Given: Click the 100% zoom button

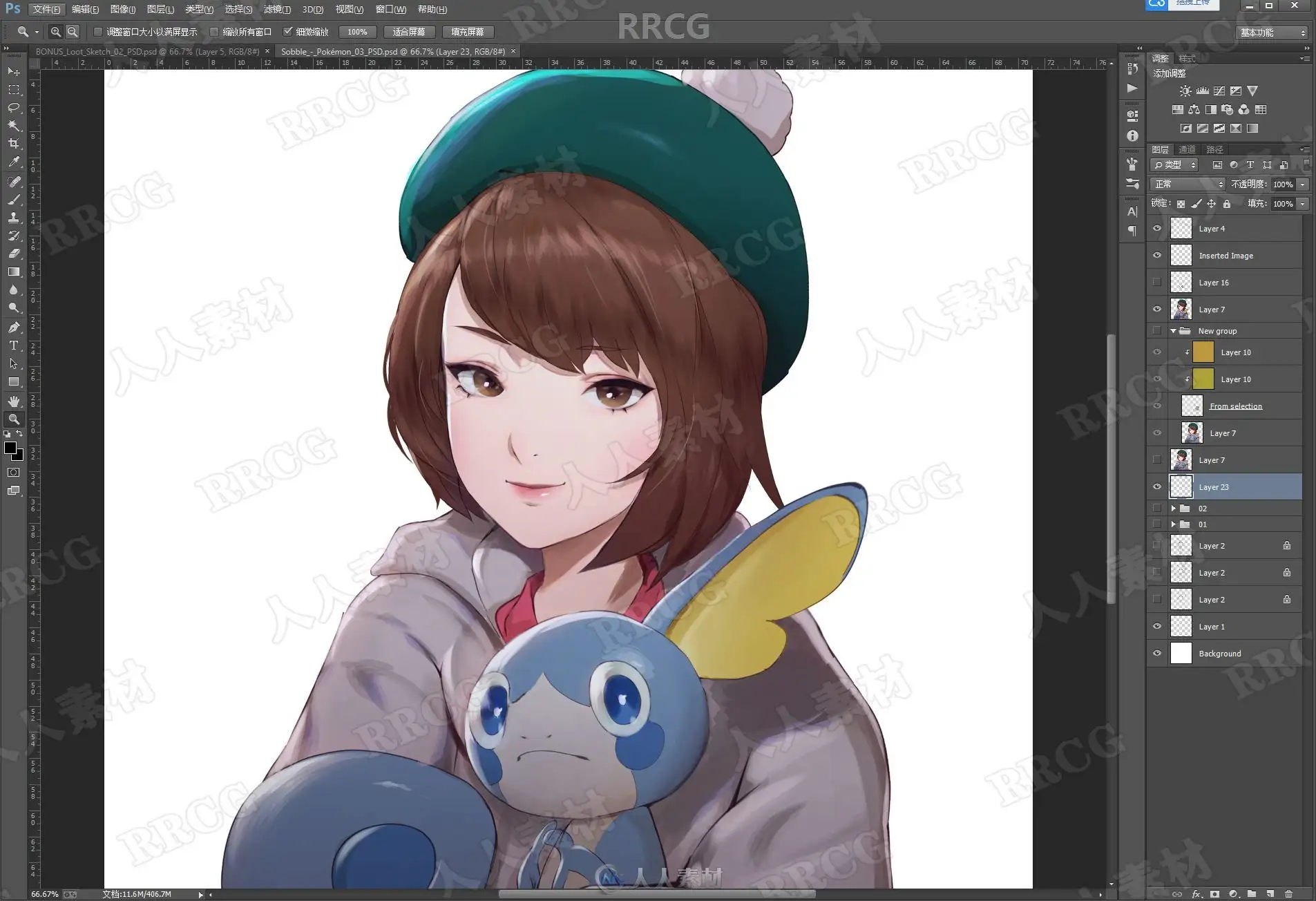Looking at the screenshot, I should tap(357, 32).
